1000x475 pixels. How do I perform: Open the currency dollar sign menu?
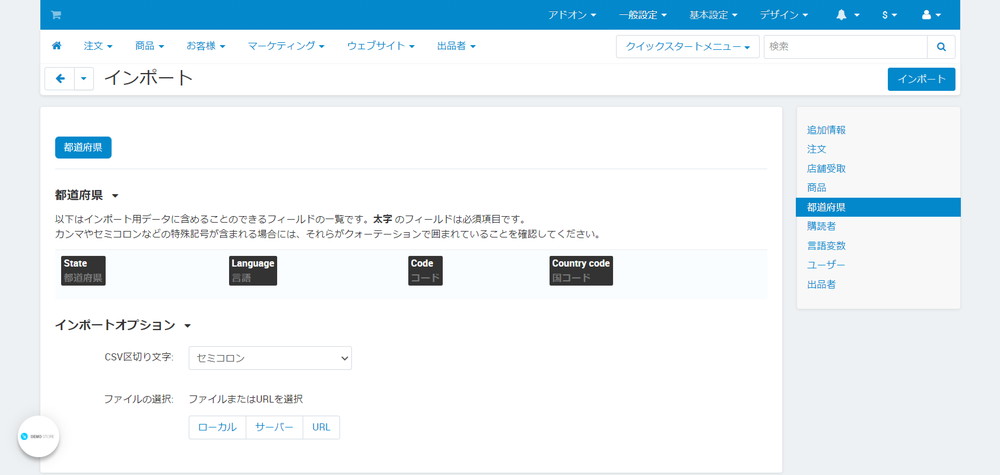(x=890, y=15)
